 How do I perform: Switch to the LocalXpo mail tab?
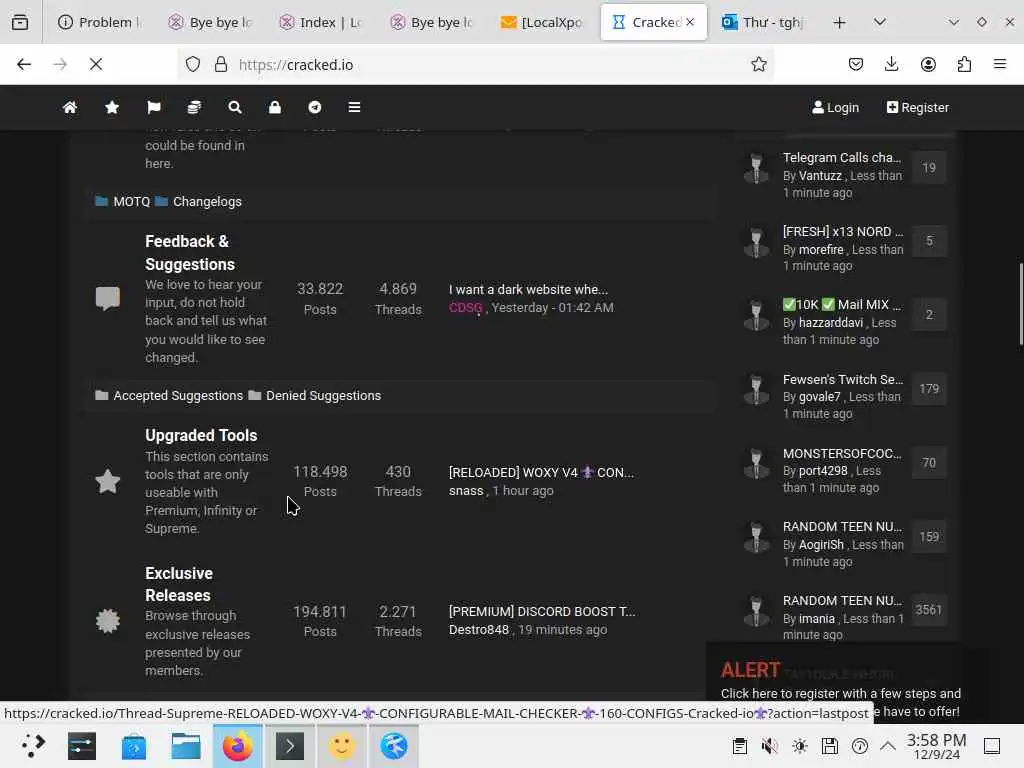[543, 22]
